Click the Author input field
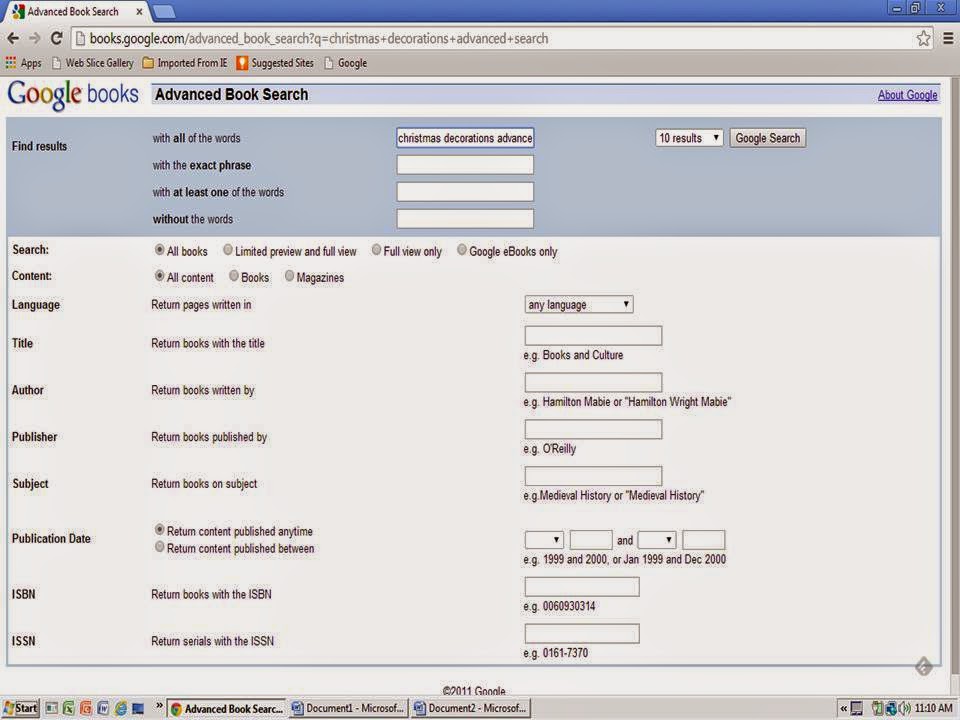The width and height of the screenshot is (960, 720). pyautogui.click(x=593, y=382)
